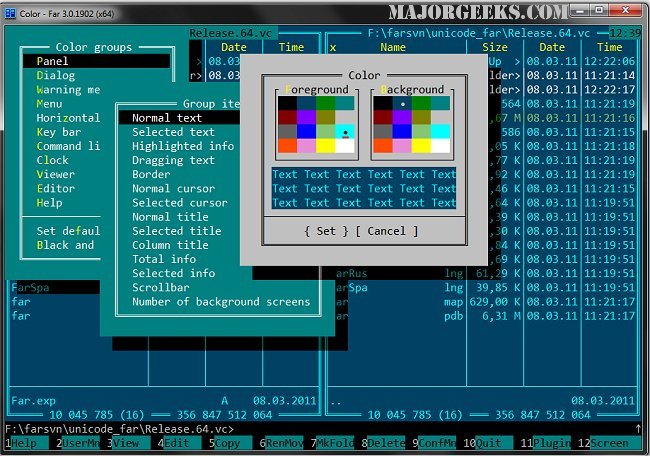This screenshot has width=650, height=456.
Task: Select purple in the Foreground palette
Action: tap(306, 117)
